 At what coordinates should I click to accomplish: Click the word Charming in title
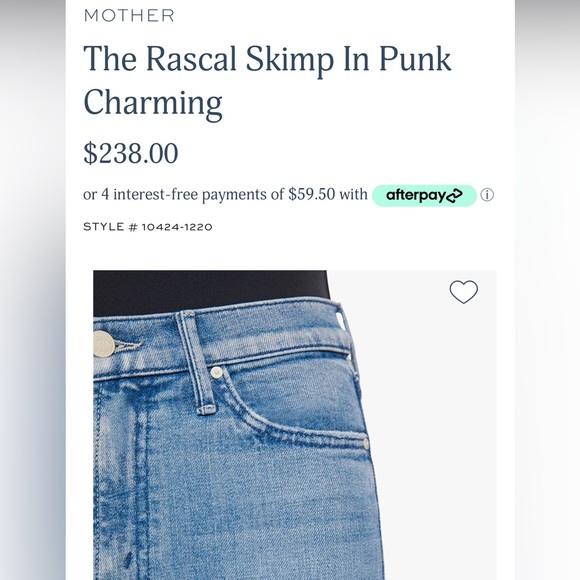153,103
